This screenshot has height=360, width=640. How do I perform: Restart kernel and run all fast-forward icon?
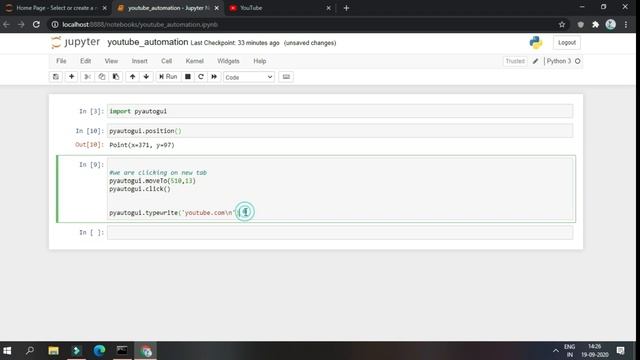point(214,77)
